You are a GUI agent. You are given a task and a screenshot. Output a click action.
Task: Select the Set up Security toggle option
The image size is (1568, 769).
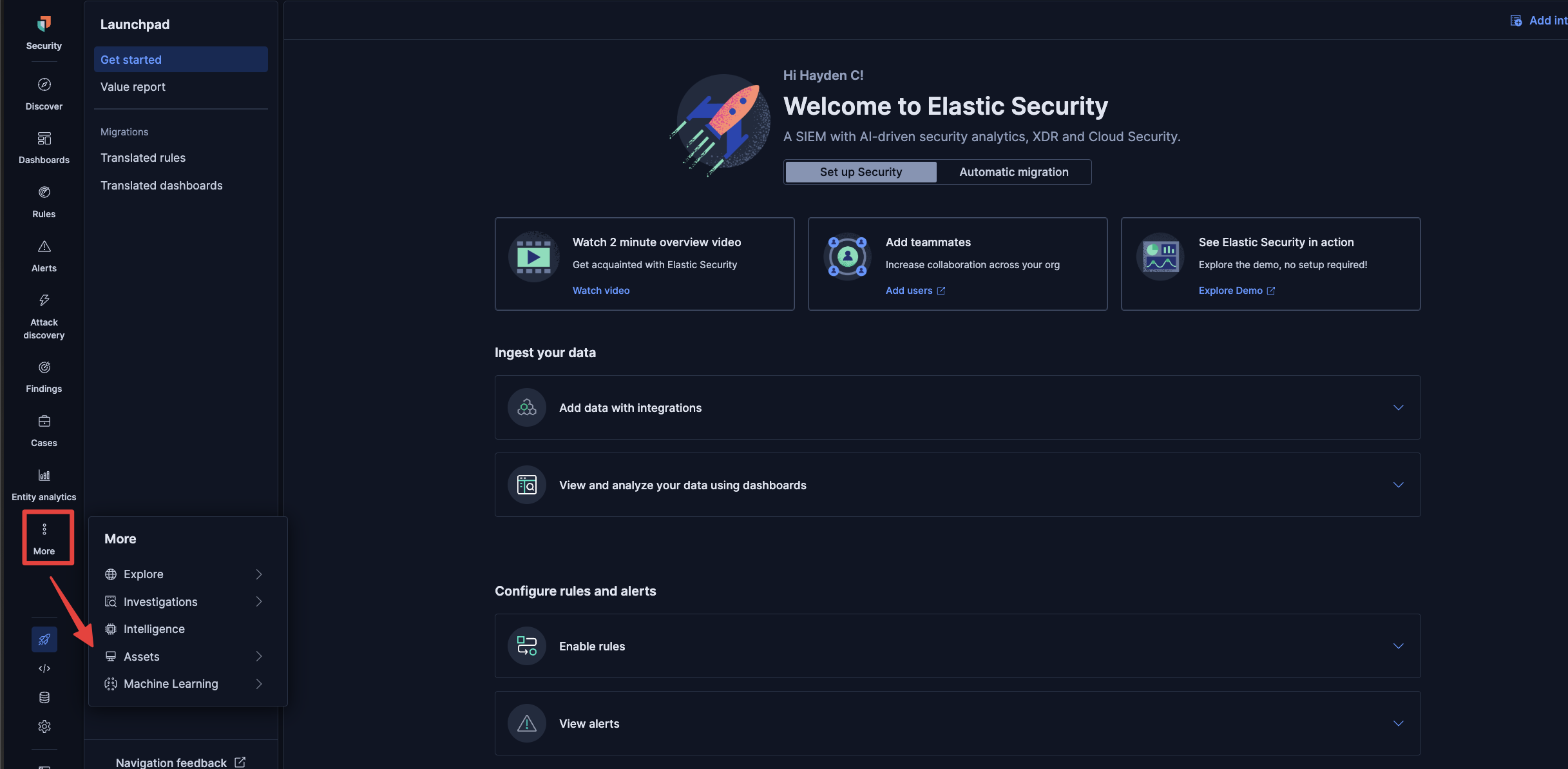861,172
